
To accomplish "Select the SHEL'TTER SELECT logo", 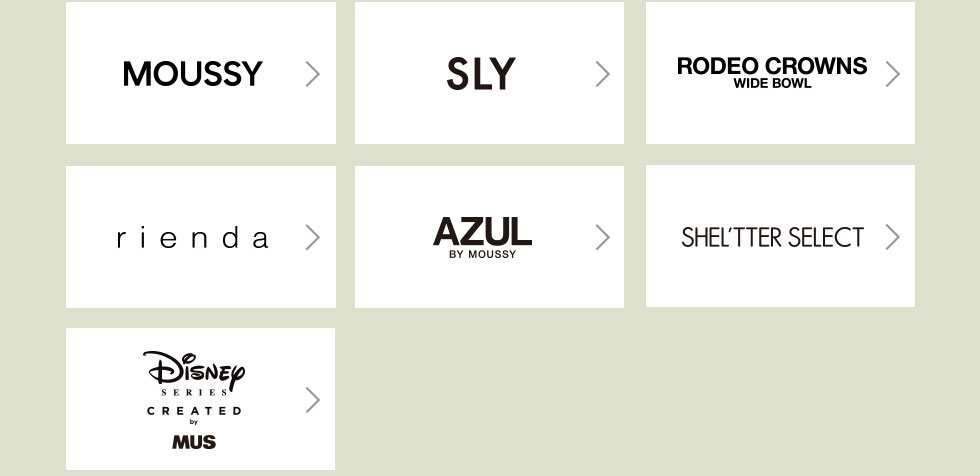I will coord(772,238).
